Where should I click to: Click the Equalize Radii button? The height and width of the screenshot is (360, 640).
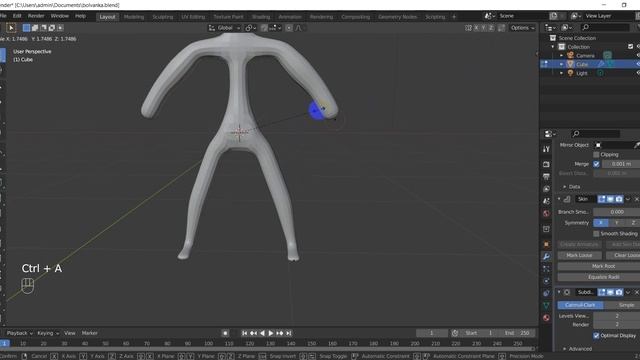pyautogui.click(x=599, y=277)
